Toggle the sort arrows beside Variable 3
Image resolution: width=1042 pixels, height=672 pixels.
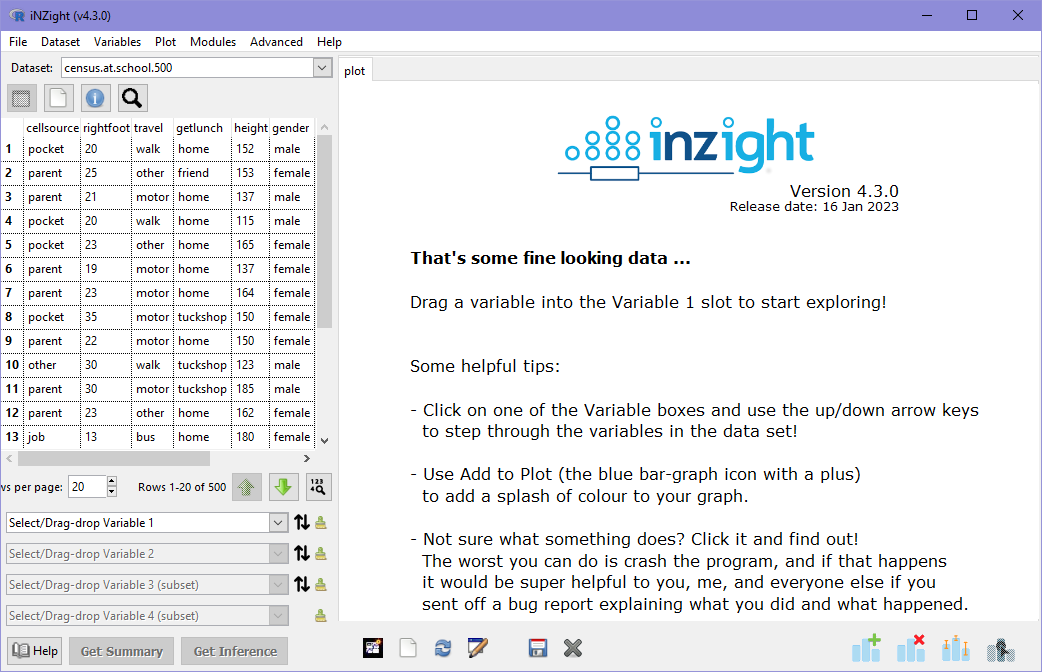(x=302, y=584)
